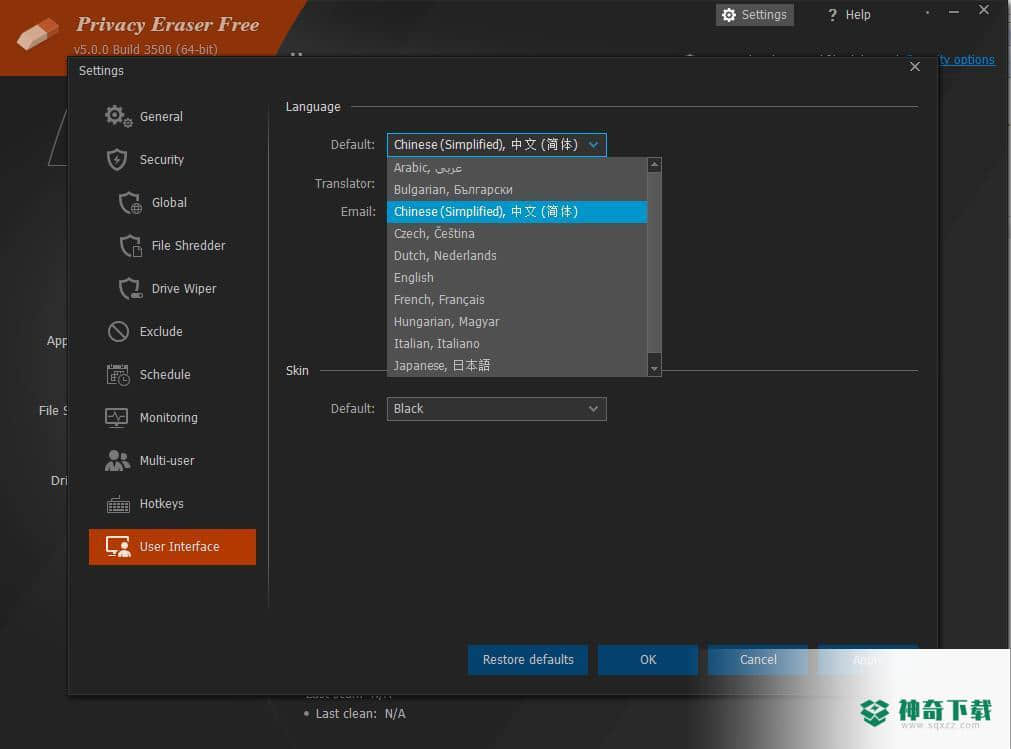
Task: Pick Dutch, Nederlands language option
Action: coord(517,255)
